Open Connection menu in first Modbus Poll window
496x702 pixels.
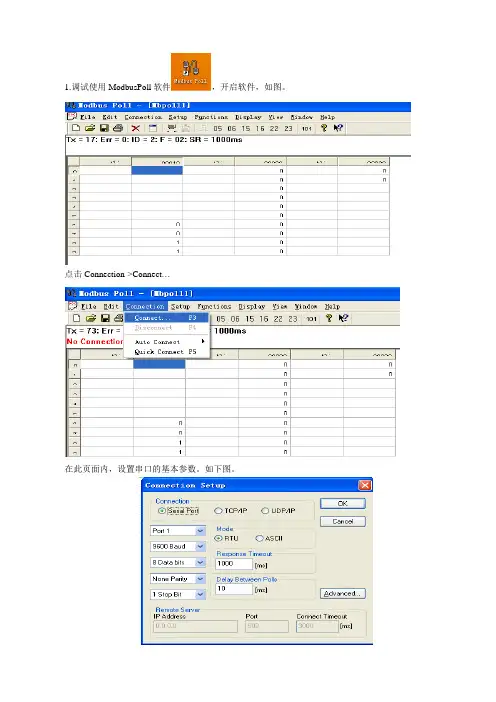click(x=143, y=117)
